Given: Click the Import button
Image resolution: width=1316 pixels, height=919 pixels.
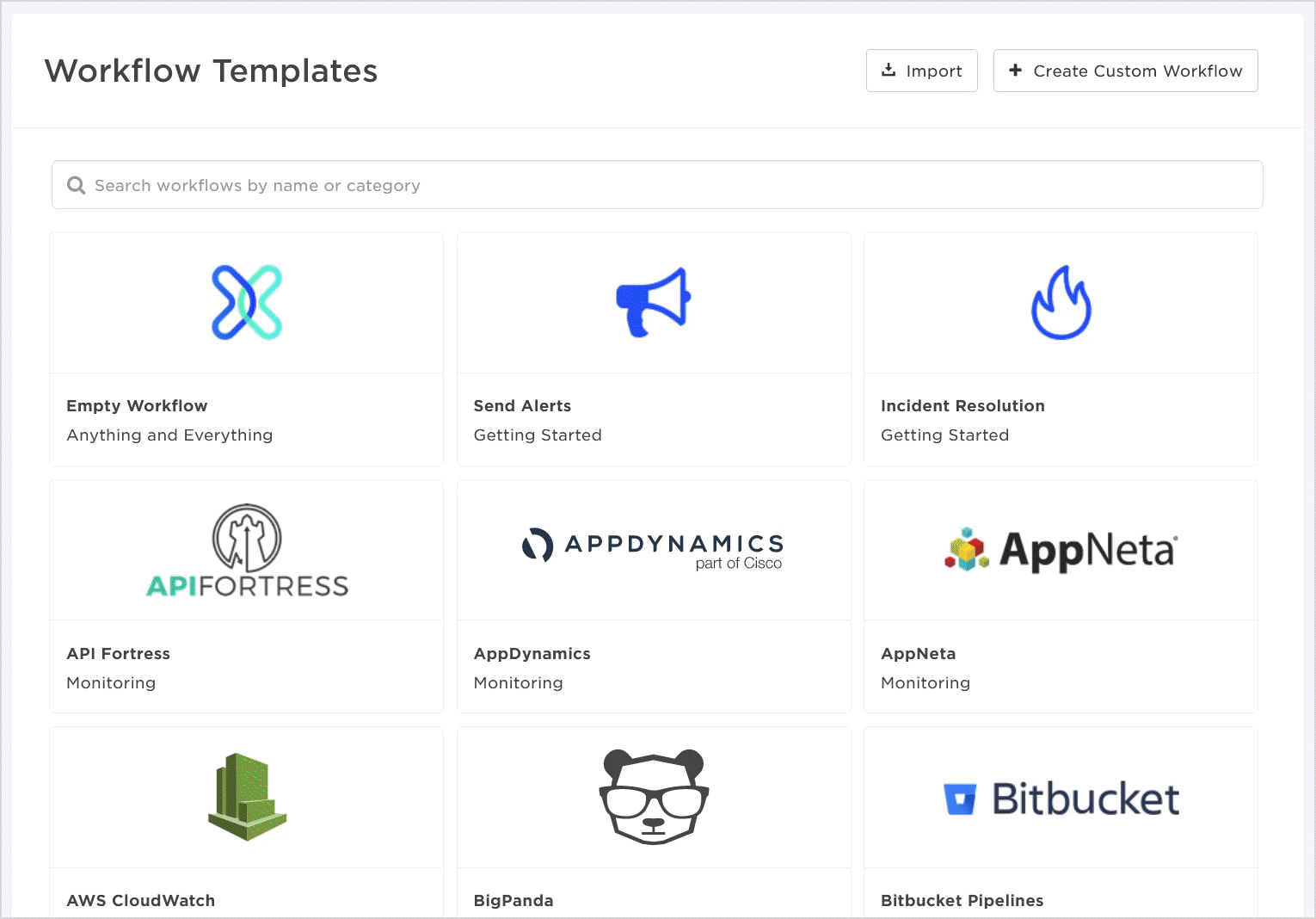Looking at the screenshot, I should pos(921,71).
